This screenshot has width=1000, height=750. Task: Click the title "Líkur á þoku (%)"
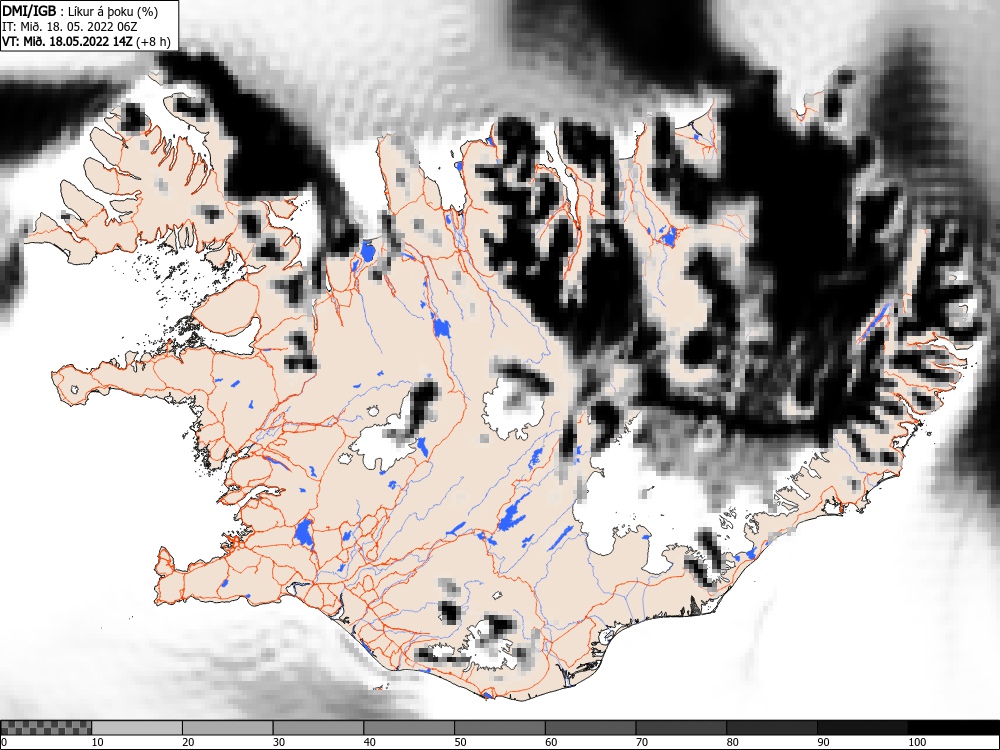coord(113,11)
